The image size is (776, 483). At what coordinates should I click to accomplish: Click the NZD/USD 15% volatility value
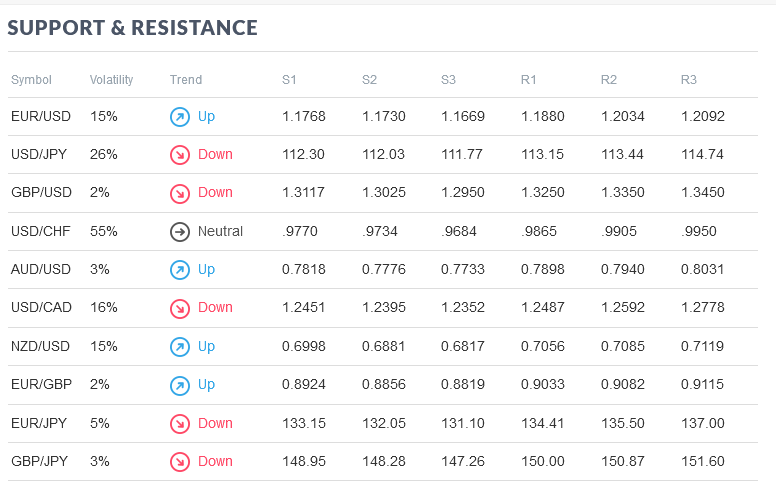[103, 346]
